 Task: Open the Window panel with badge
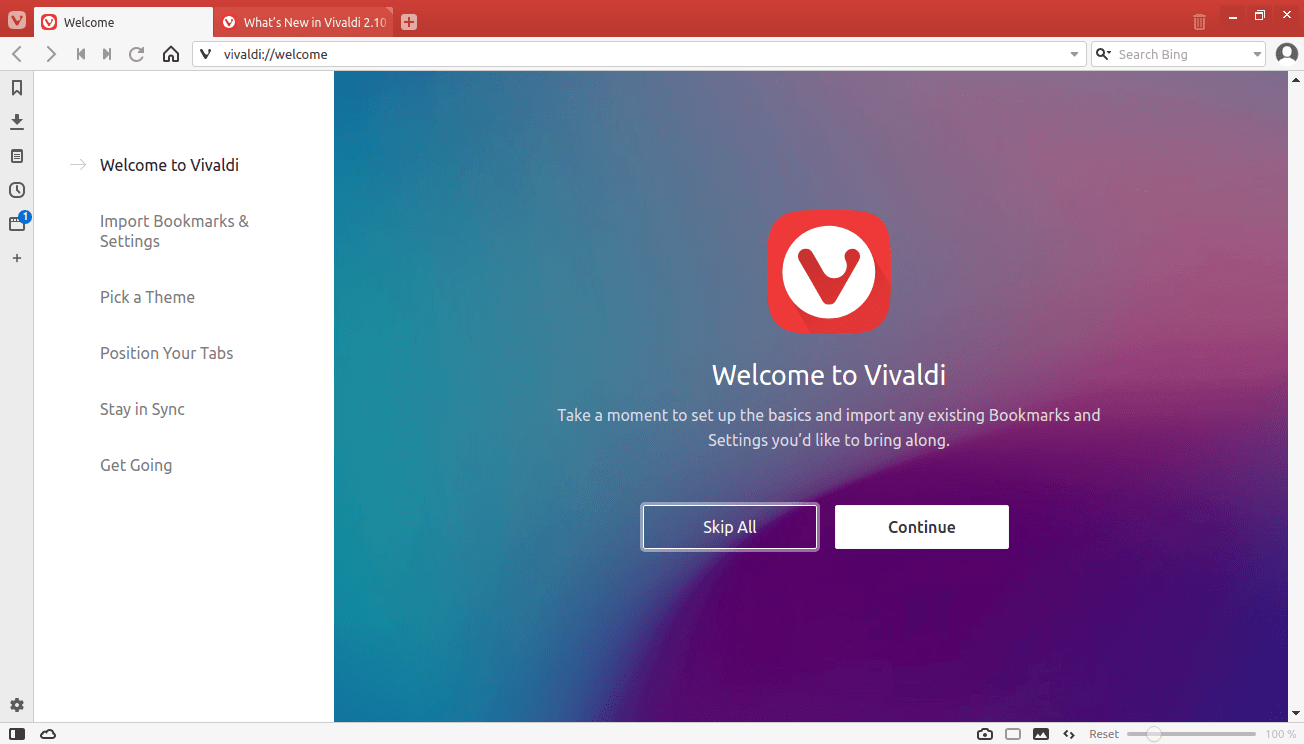(17, 223)
